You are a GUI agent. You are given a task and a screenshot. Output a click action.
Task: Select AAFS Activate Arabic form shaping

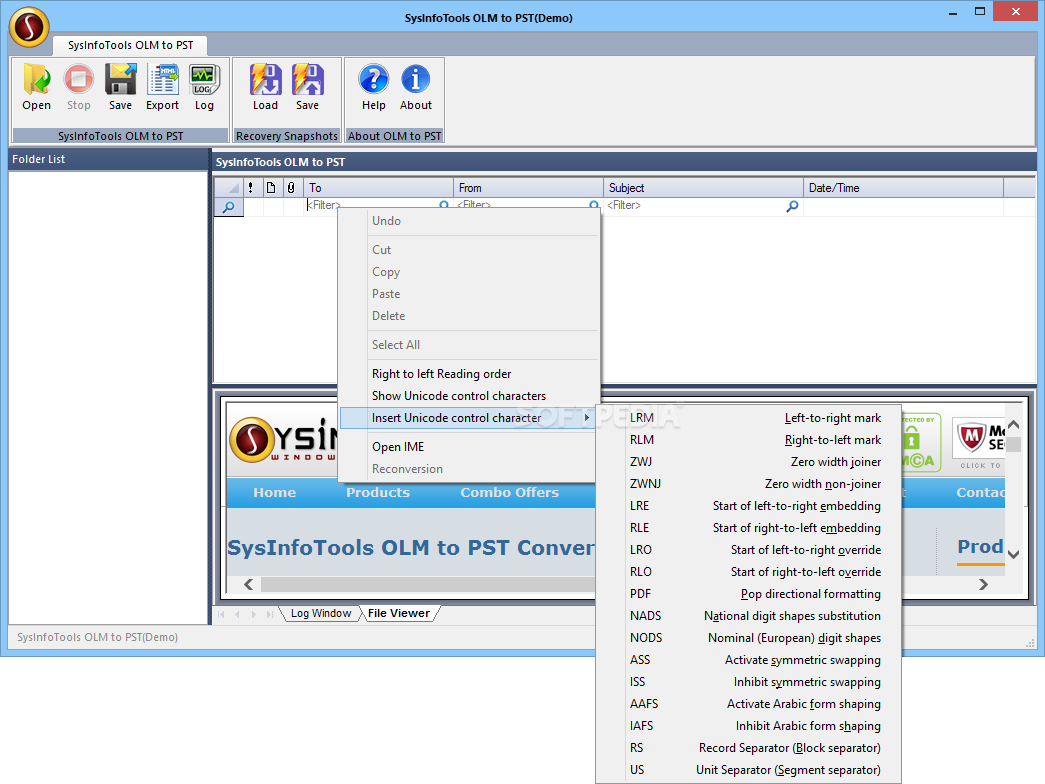coord(748,704)
